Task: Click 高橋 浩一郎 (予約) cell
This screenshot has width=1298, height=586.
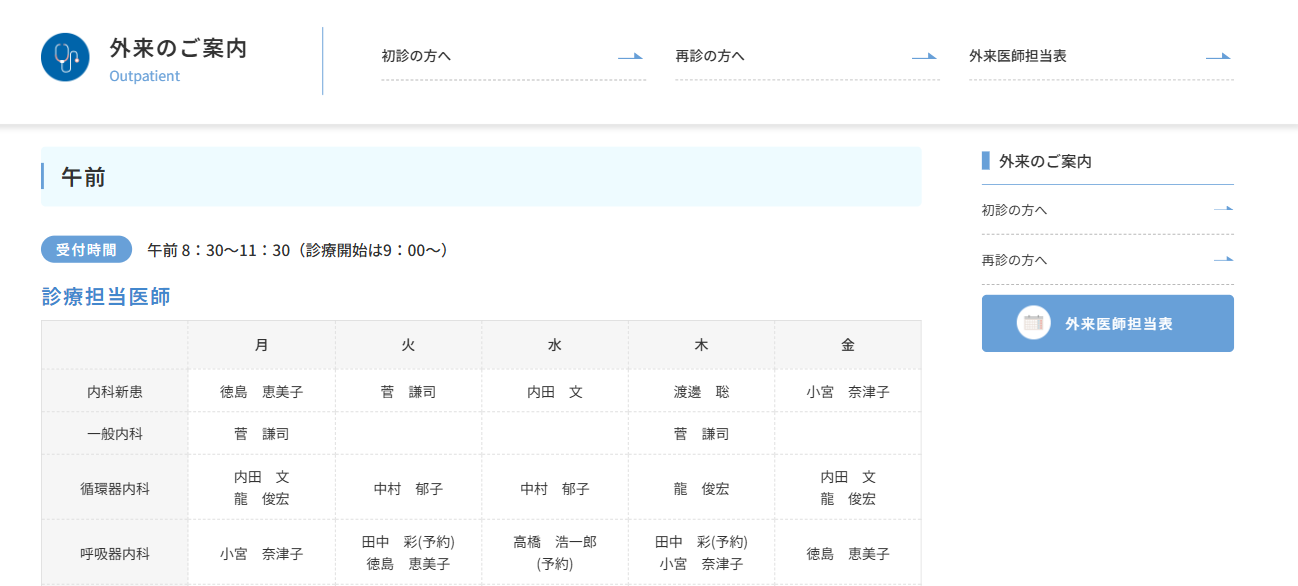Action: click(x=555, y=553)
